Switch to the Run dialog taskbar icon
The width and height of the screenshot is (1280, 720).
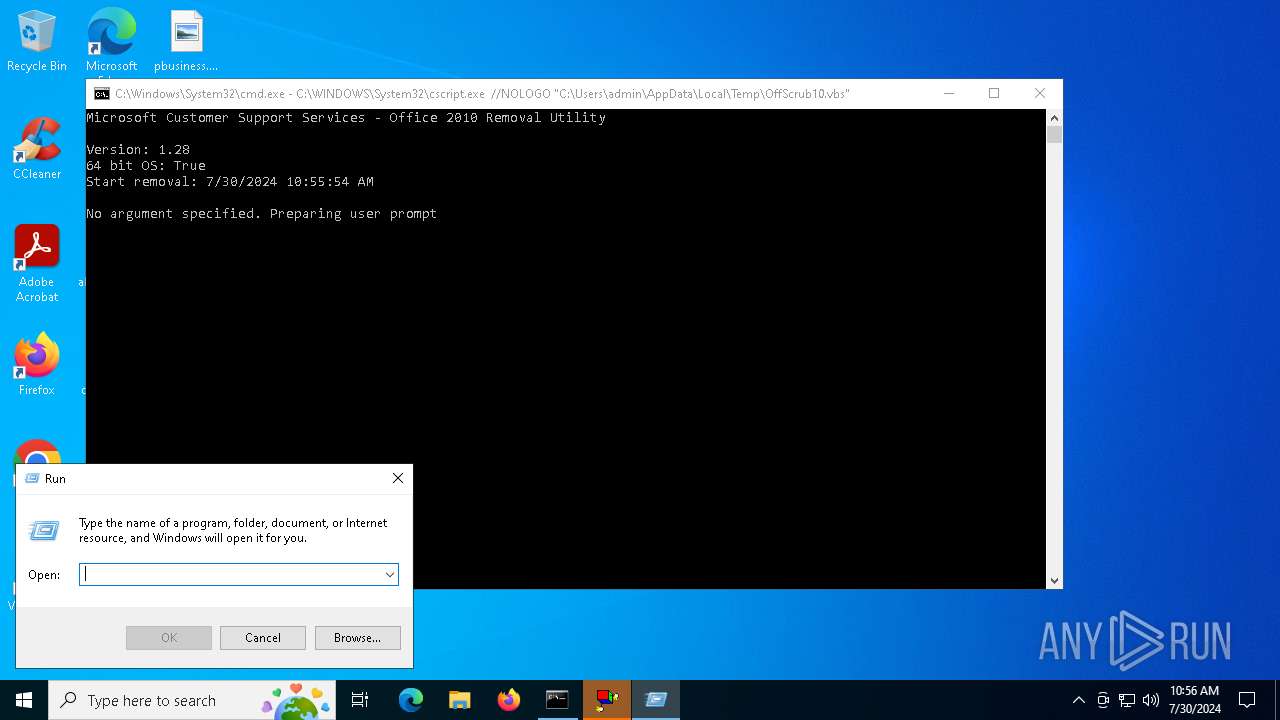click(x=656, y=700)
